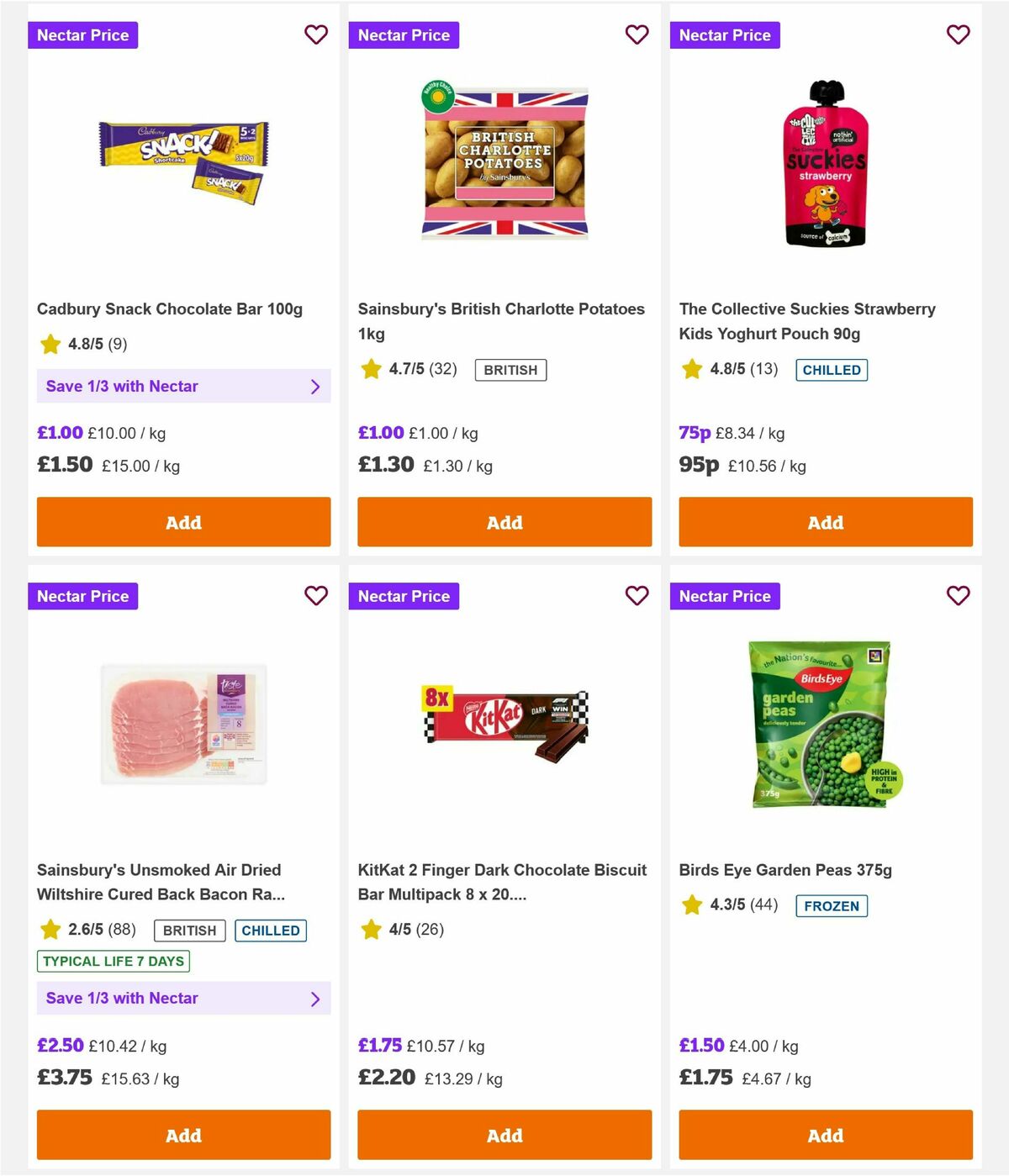This screenshot has width=1009, height=1176.
Task: Select the Nectar Price label above the potatoes
Action: pos(404,35)
